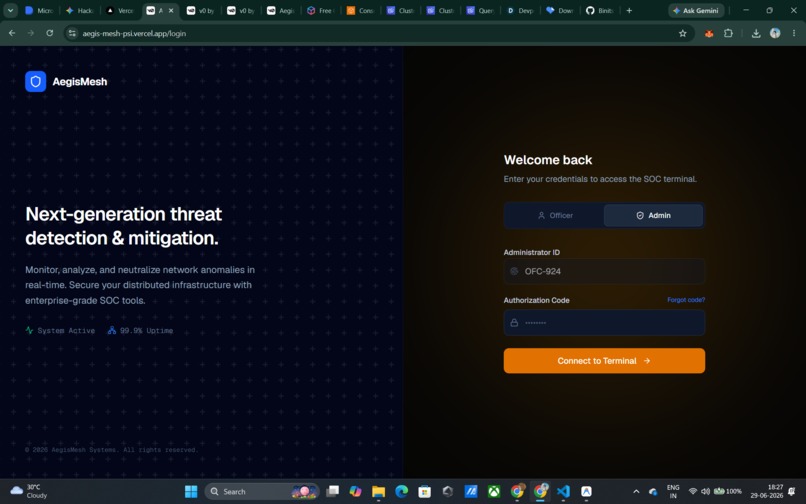Switch to the Vercel browser tab
806x504 pixels.
[120, 10]
